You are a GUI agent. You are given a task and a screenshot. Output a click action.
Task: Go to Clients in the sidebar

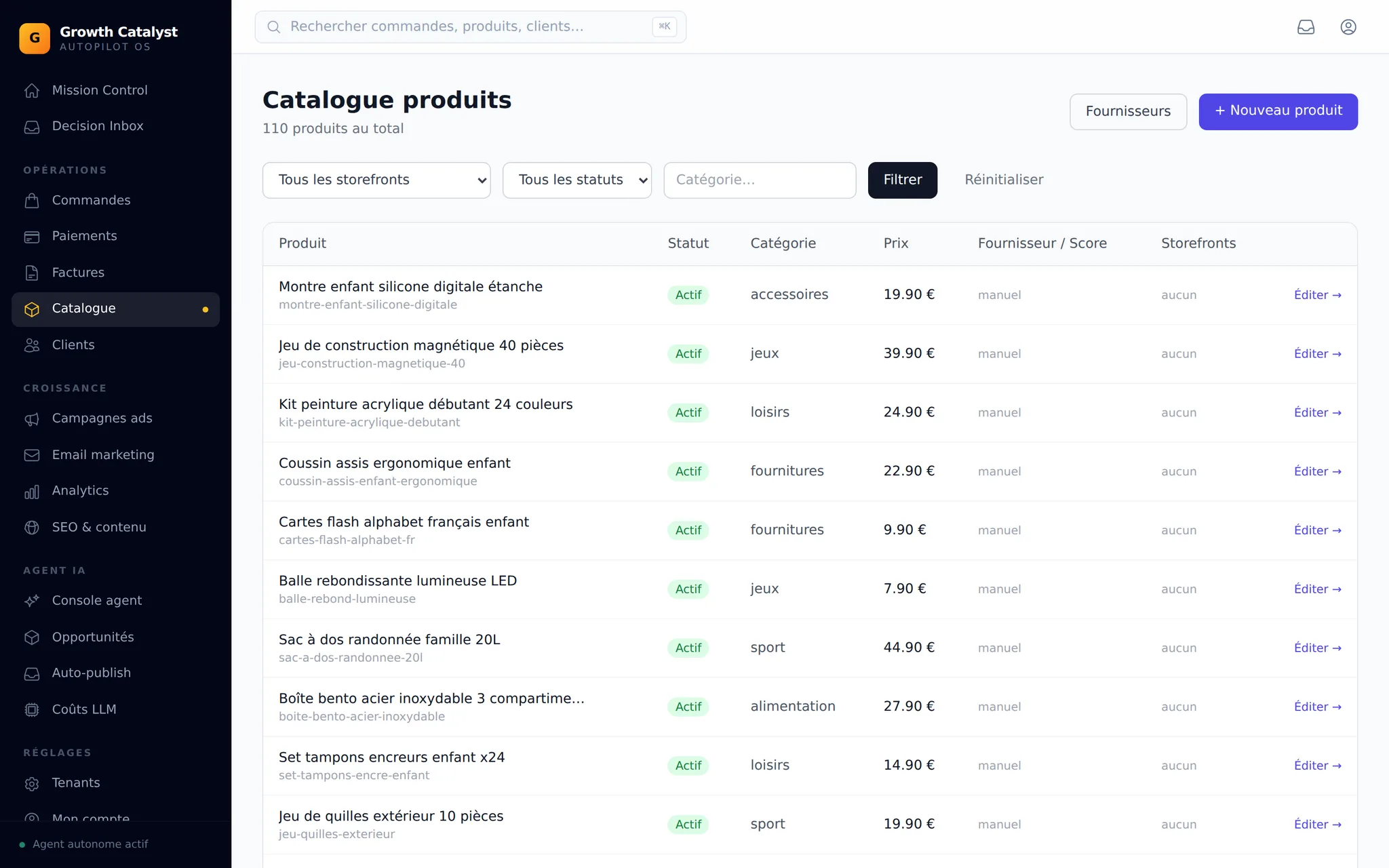point(115,345)
